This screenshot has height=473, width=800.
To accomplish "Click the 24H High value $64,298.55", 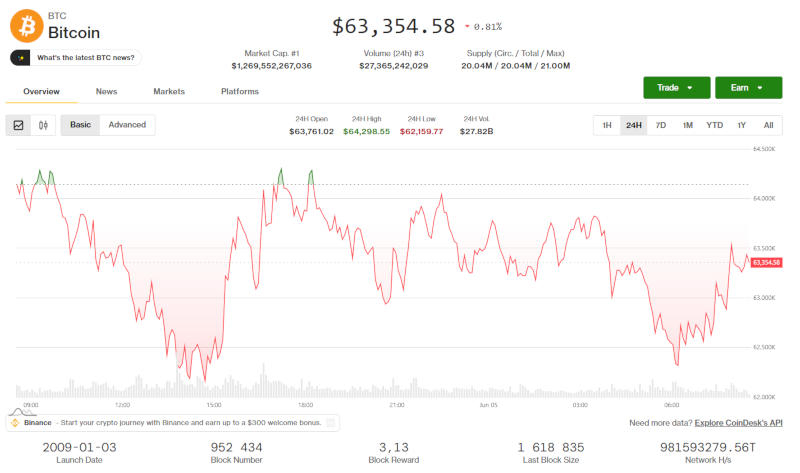I will coord(366,132).
